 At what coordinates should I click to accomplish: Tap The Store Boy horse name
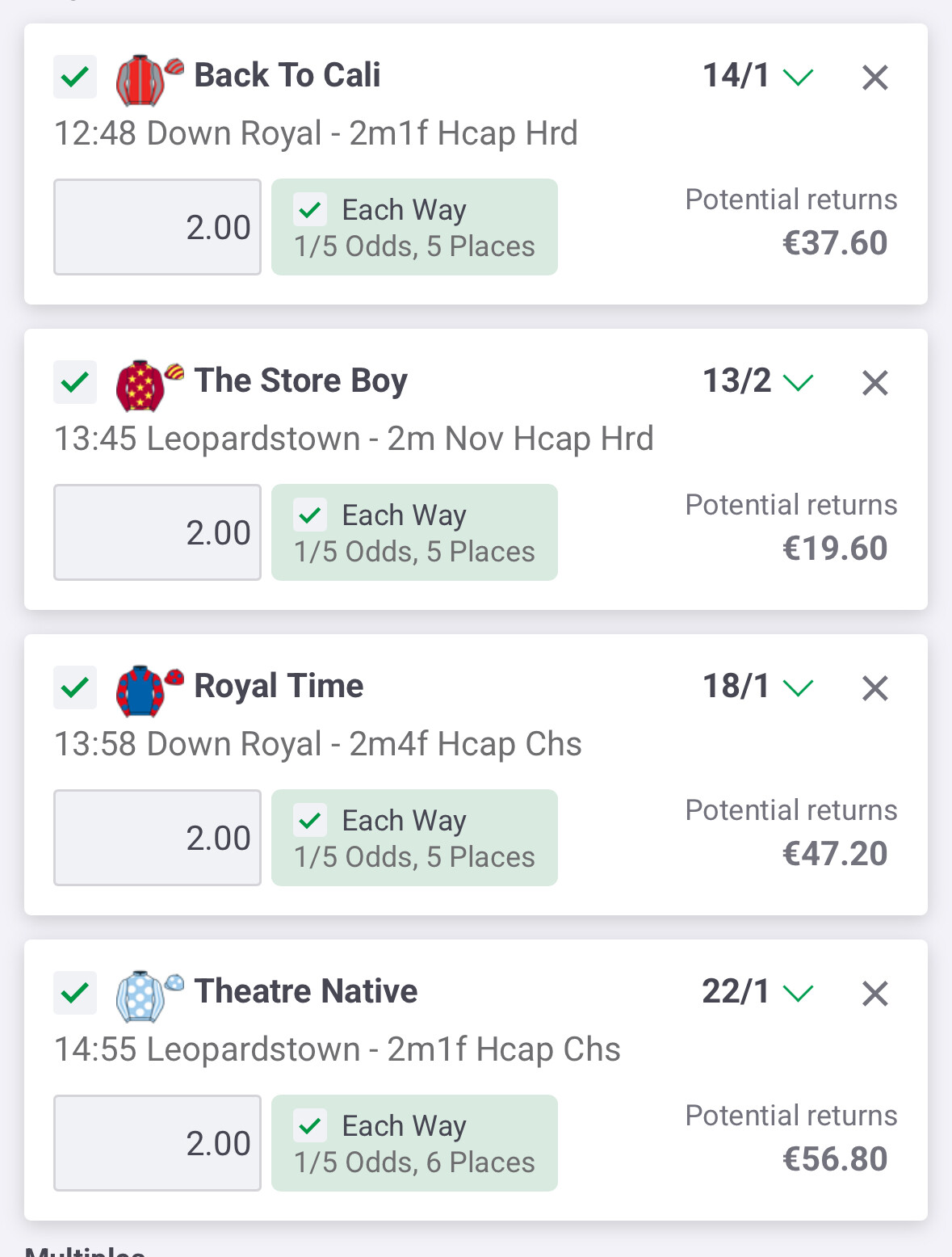click(x=300, y=380)
